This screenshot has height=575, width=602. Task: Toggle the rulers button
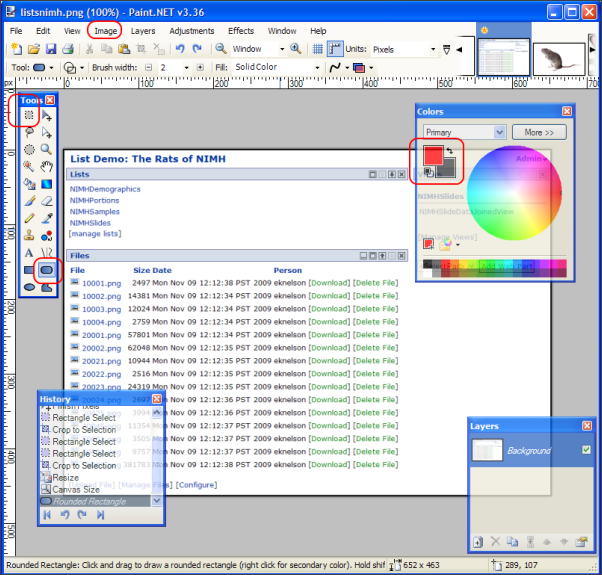click(x=335, y=49)
